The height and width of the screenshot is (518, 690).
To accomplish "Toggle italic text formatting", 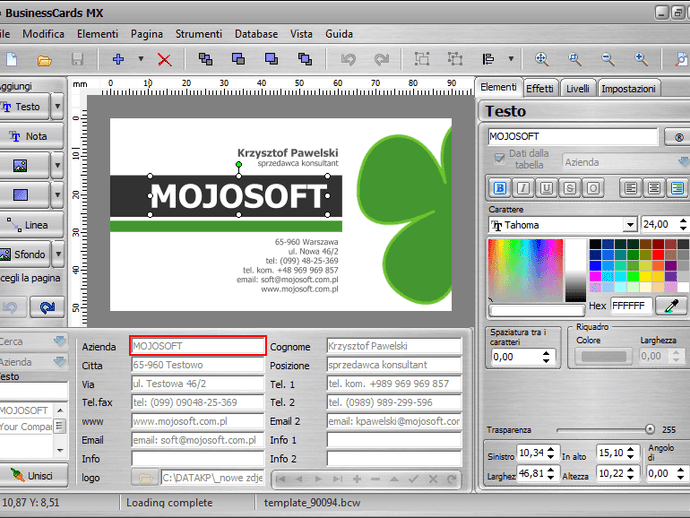I will click(x=523, y=188).
